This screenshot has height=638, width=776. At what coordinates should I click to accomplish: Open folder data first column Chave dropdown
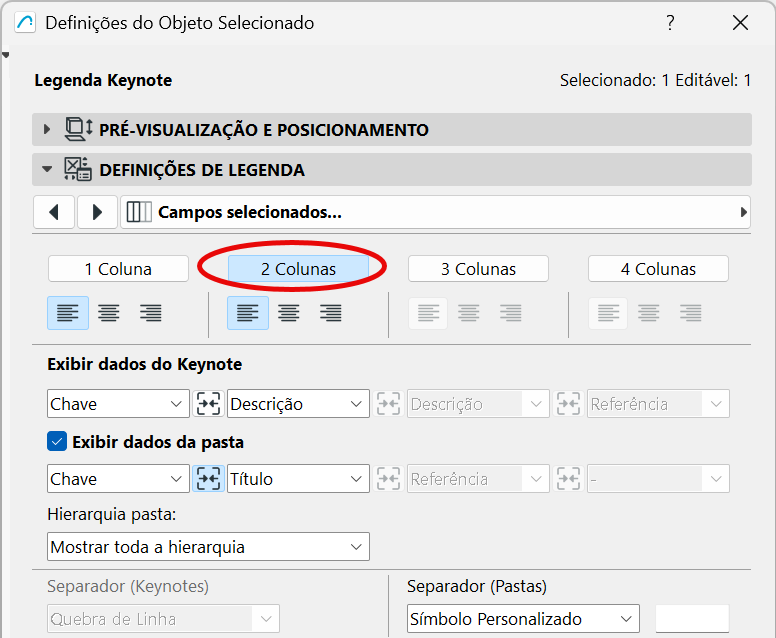tap(118, 479)
